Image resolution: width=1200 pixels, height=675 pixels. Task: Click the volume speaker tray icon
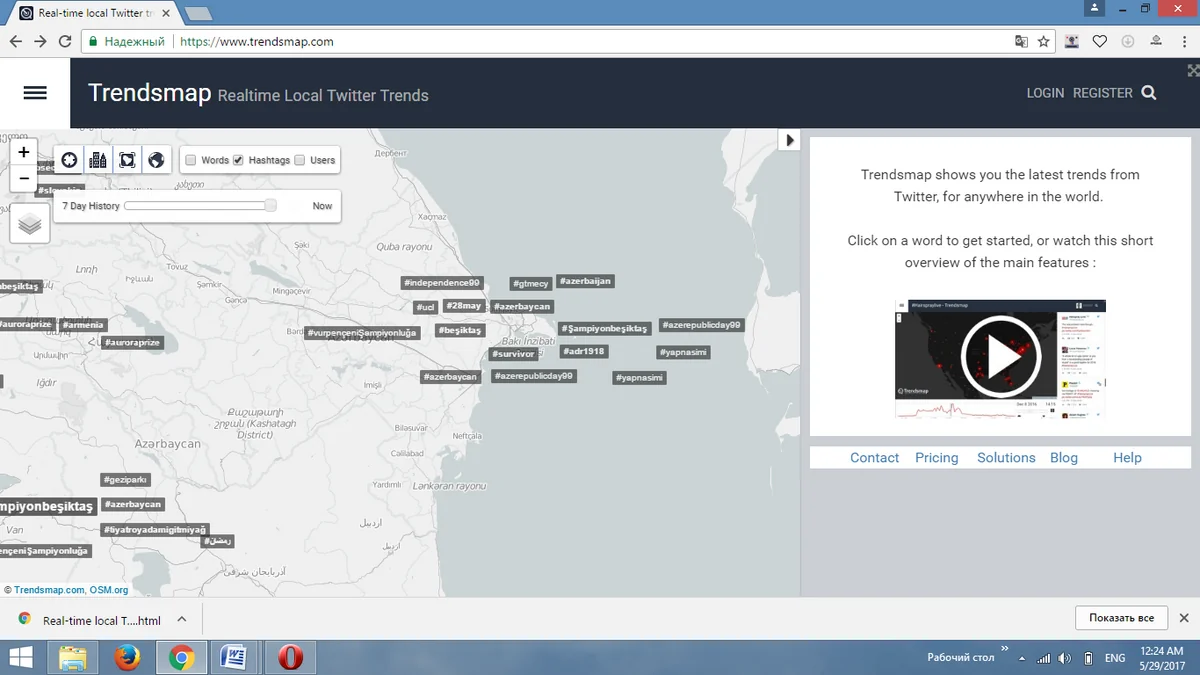(1064, 658)
